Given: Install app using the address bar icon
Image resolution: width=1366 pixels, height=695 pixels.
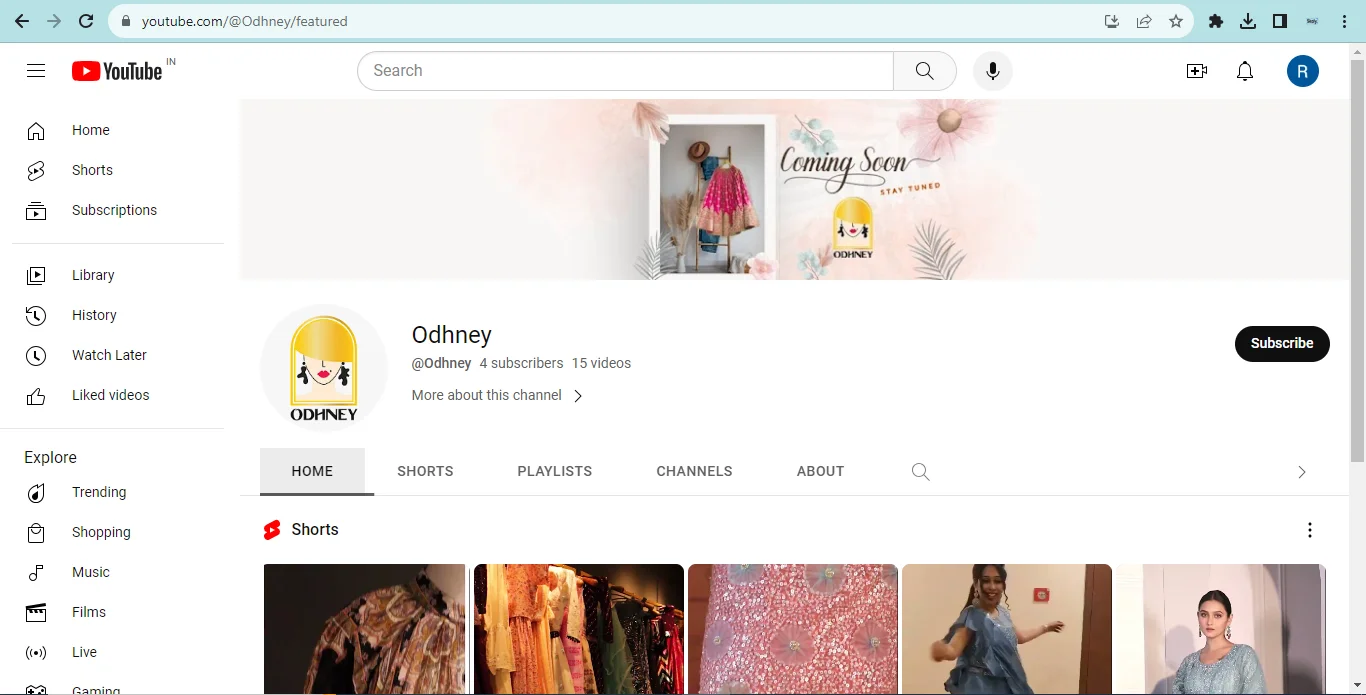Looking at the screenshot, I should [x=1111, y=21].
